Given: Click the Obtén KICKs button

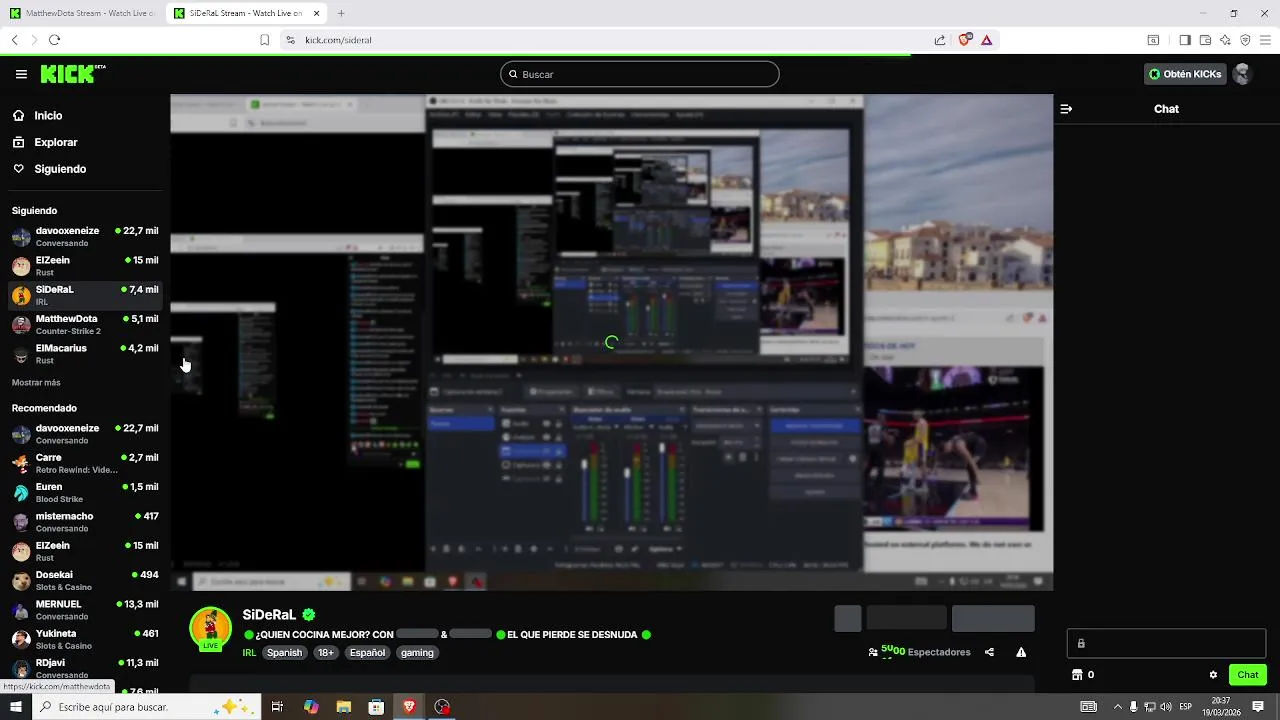Looking at the screenshot, I should [x=1185, y=74].
